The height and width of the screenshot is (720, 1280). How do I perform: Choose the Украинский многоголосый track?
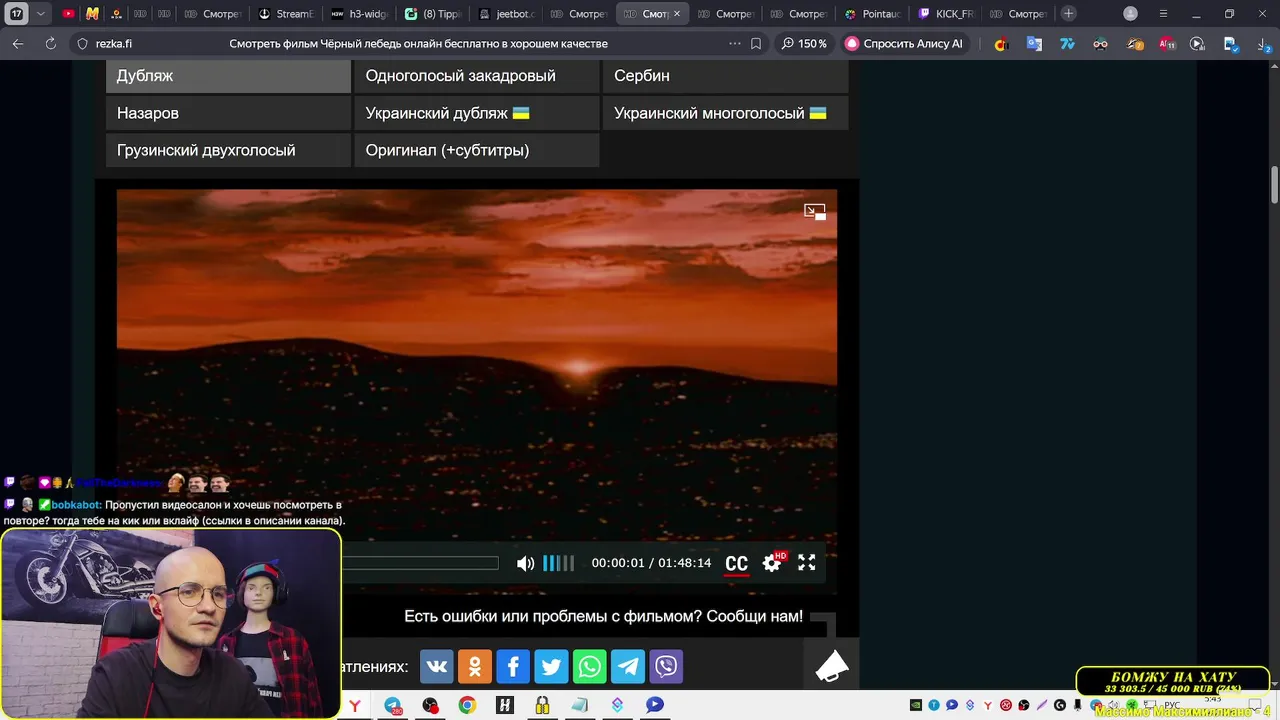pyautogui.click(x=725, y=113)
